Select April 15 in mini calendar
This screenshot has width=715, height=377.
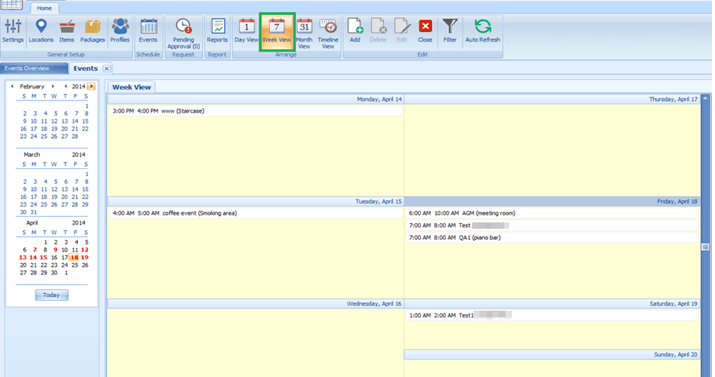pos(43,258)
